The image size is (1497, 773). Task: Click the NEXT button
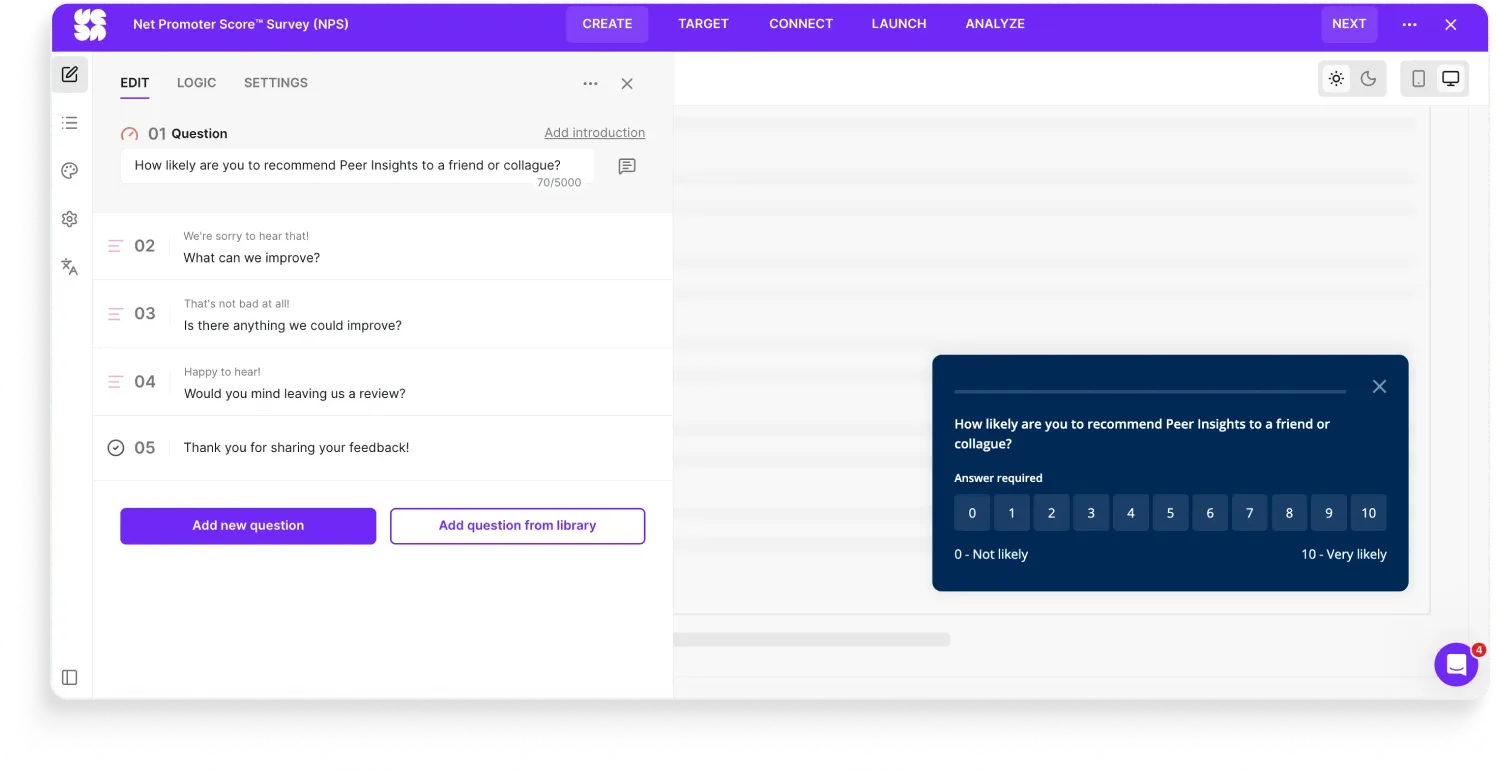click(1349, 25)
